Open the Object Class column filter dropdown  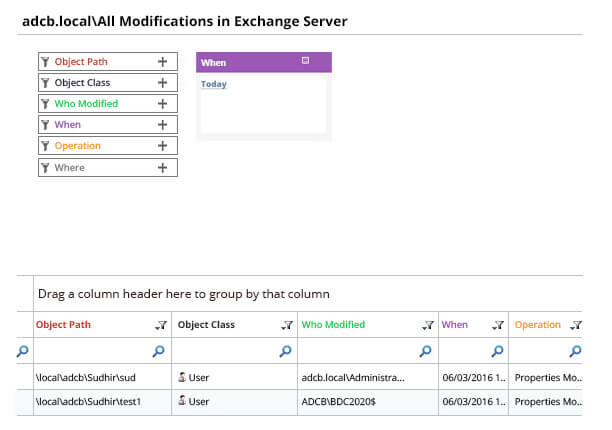coord(287,325)
